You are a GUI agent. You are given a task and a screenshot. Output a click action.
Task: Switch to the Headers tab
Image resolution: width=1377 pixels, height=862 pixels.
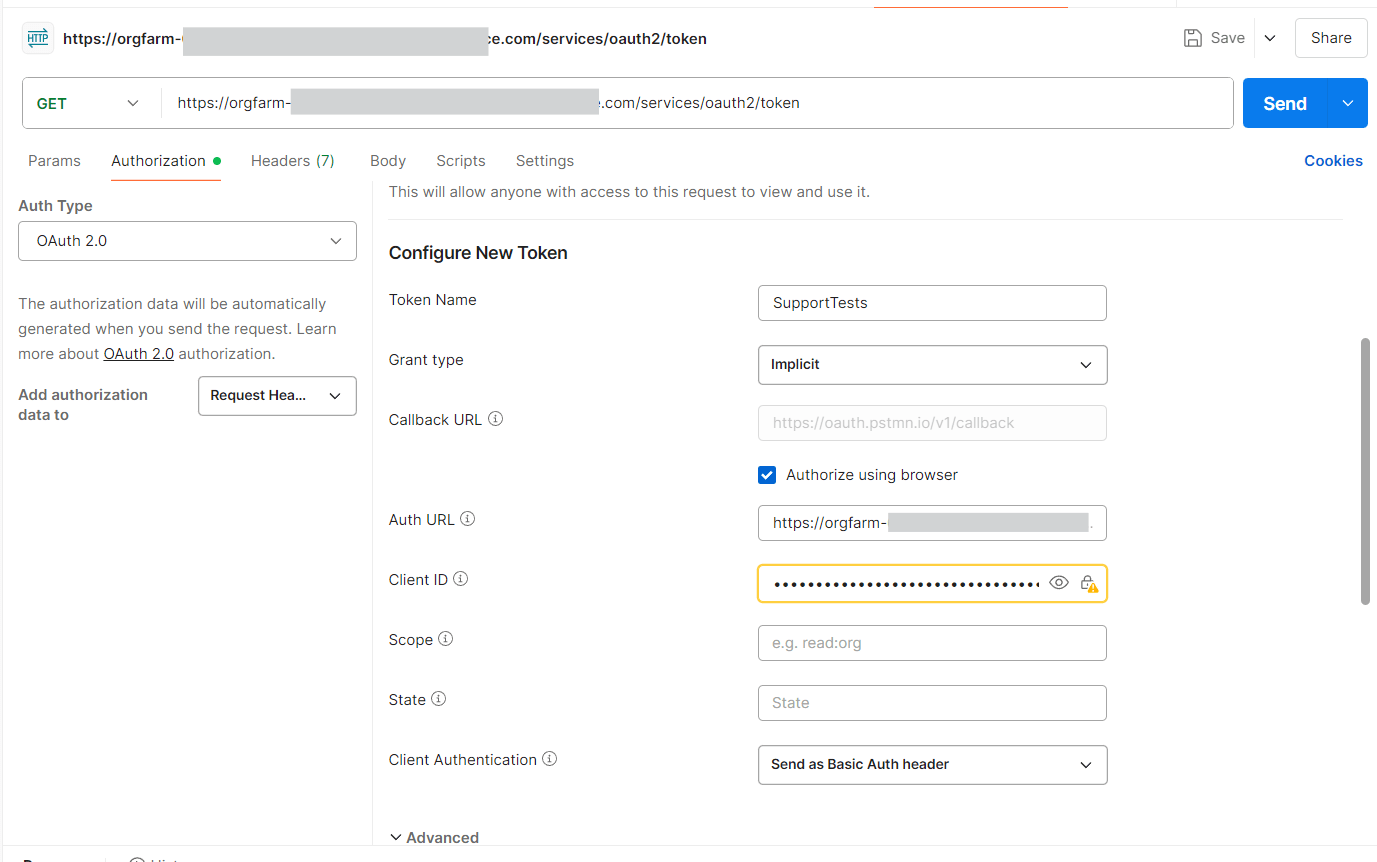pyautogui.click(x=292, y=160)
